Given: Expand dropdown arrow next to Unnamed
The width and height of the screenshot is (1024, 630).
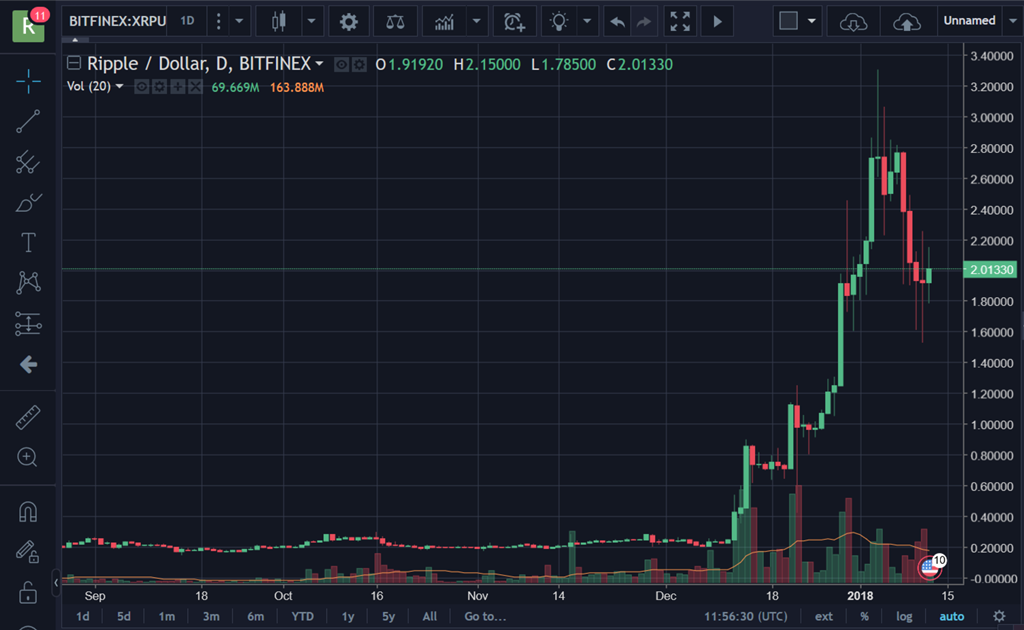Looking at the screenshot, I should coord(1013,22).
